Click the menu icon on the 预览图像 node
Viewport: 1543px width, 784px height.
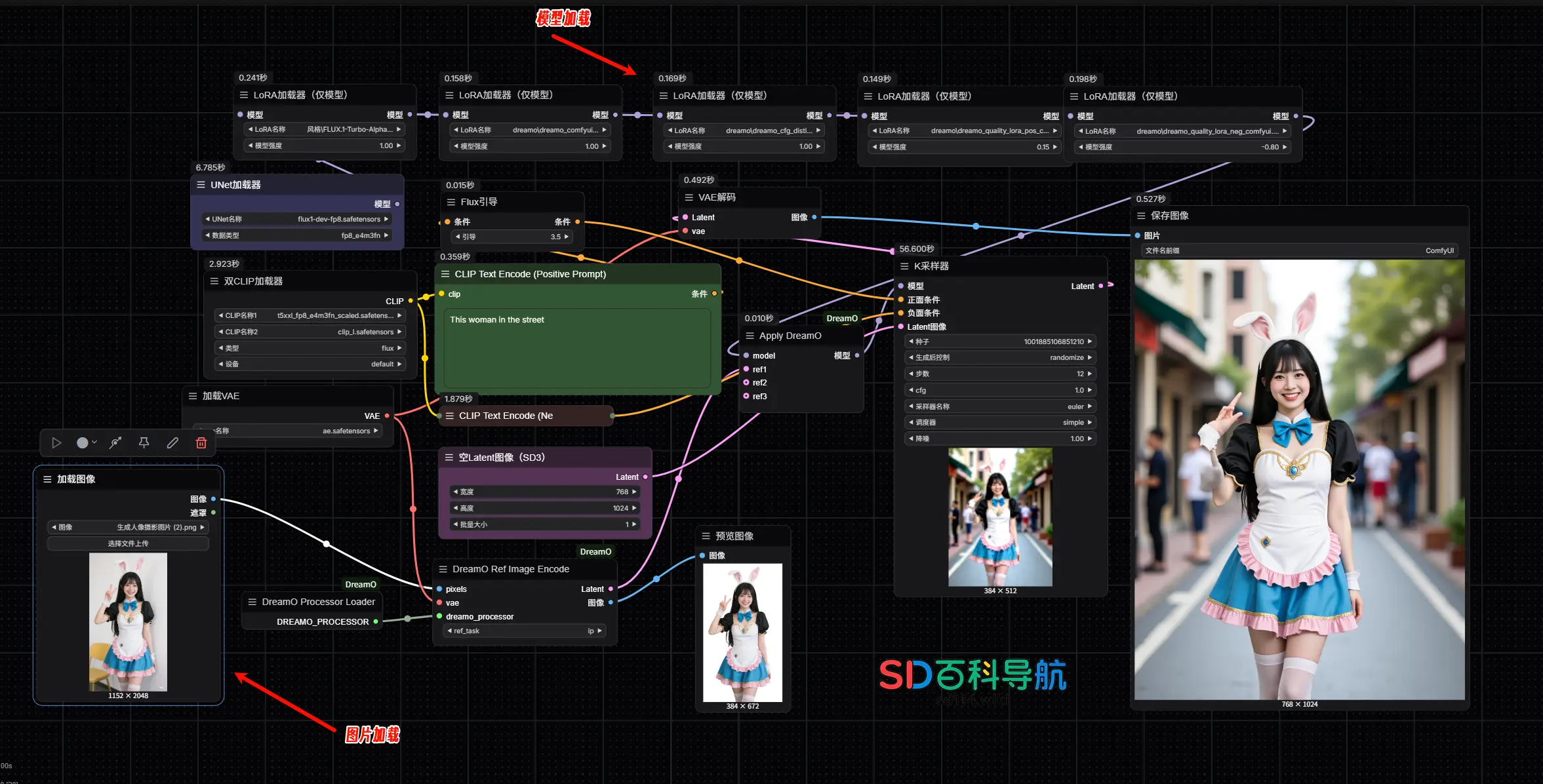click(706, 536)
